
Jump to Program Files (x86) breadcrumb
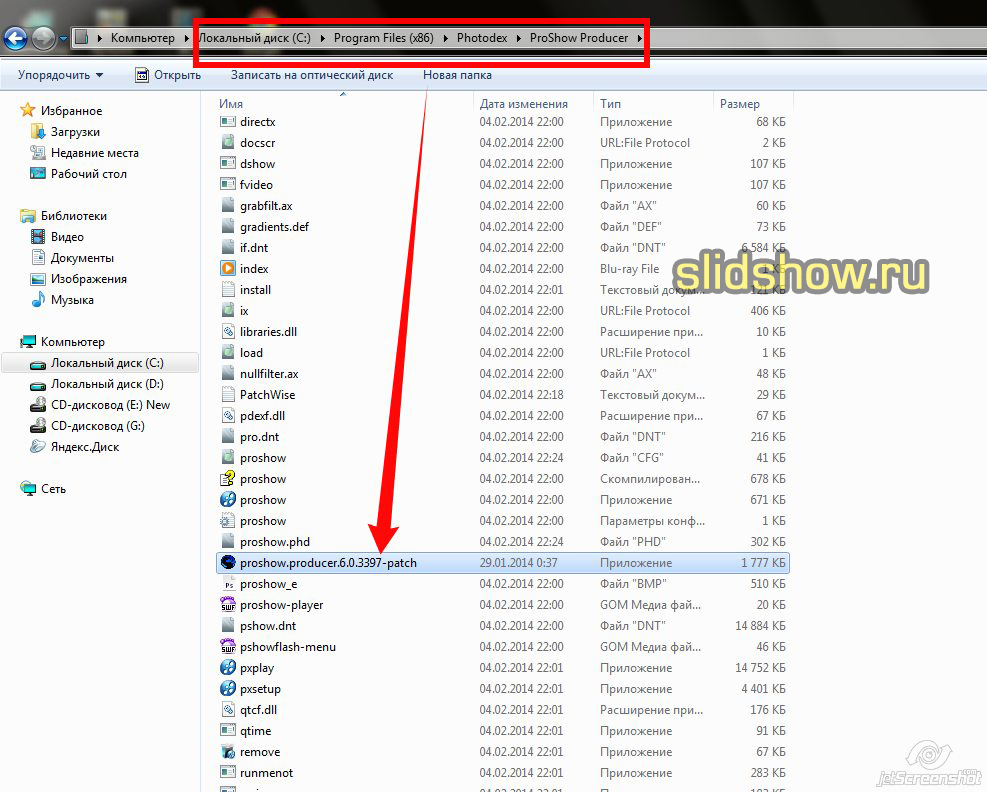pyautogui.click(x=383, y=38)
